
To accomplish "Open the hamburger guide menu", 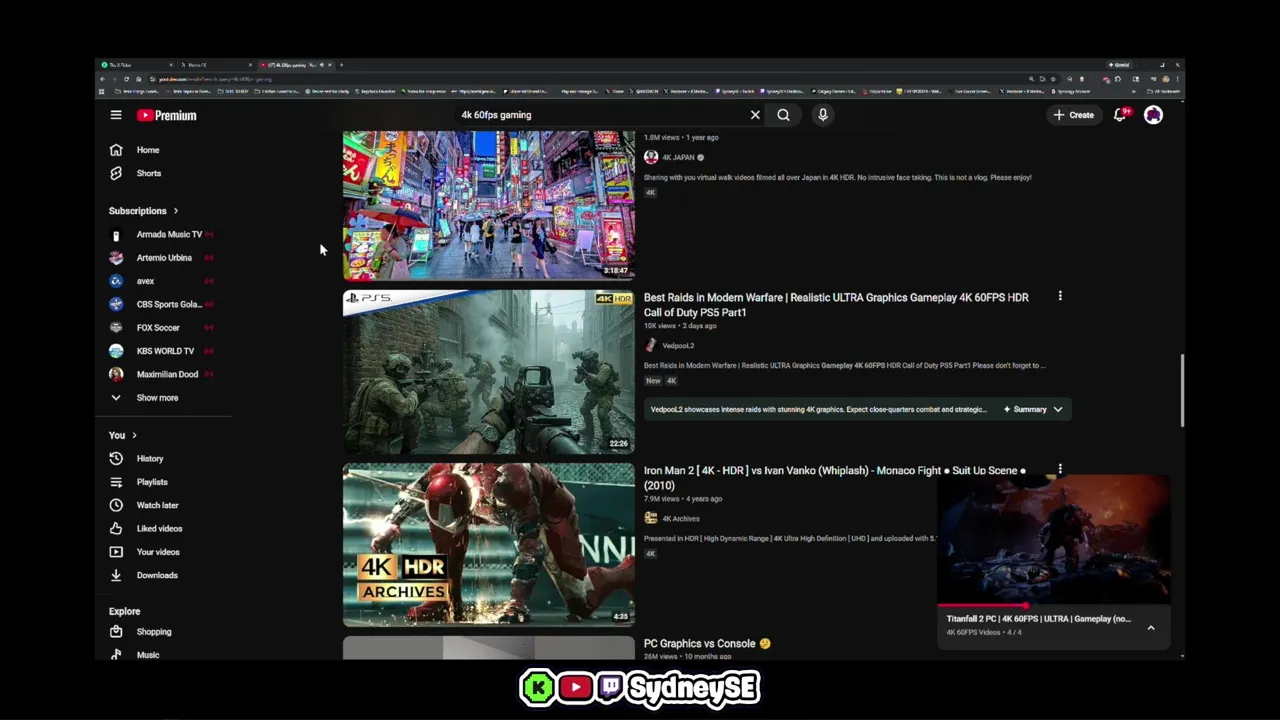I will [116, 115].
